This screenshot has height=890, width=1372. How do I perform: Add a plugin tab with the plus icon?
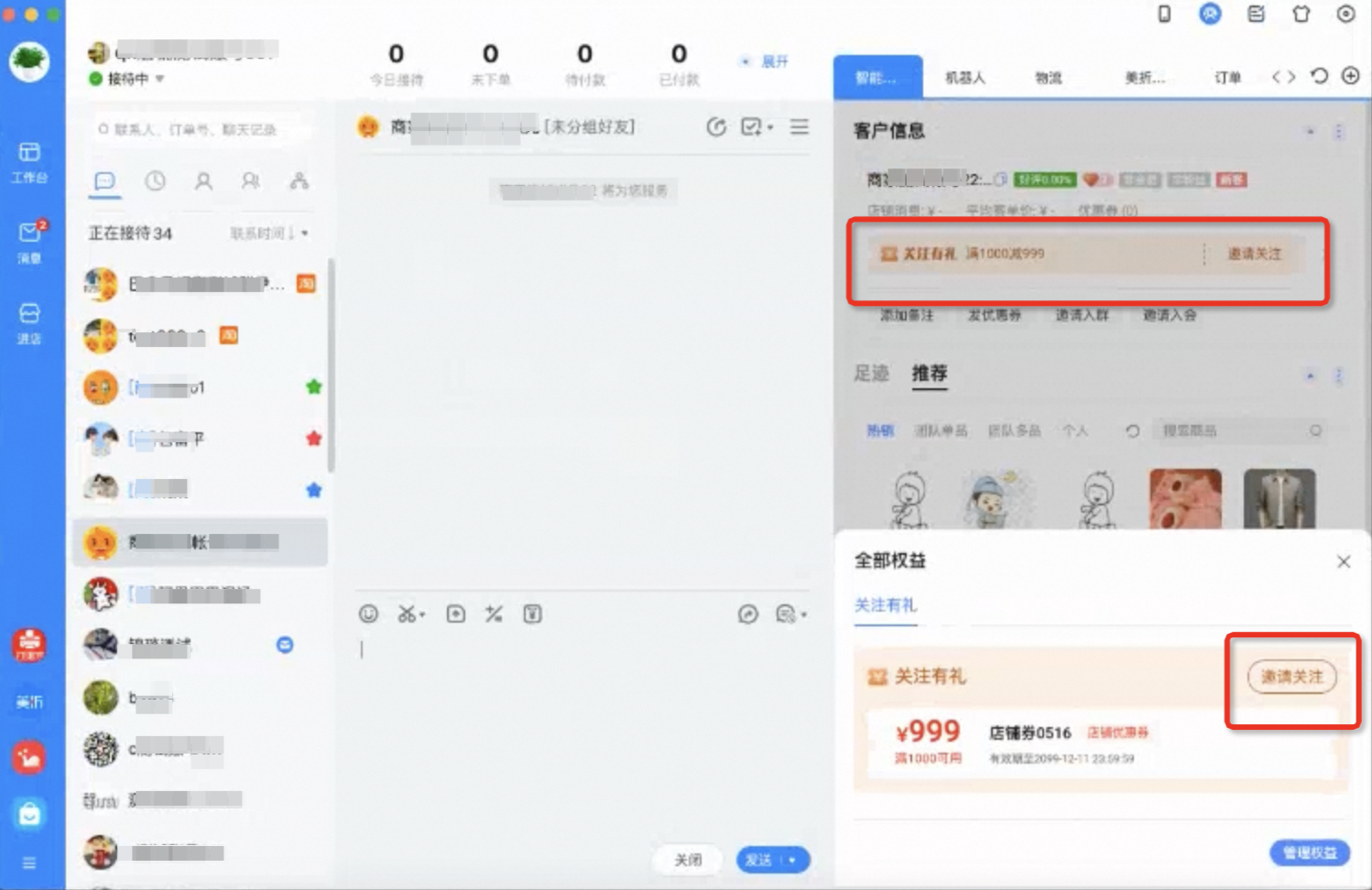click(1351, 76)
